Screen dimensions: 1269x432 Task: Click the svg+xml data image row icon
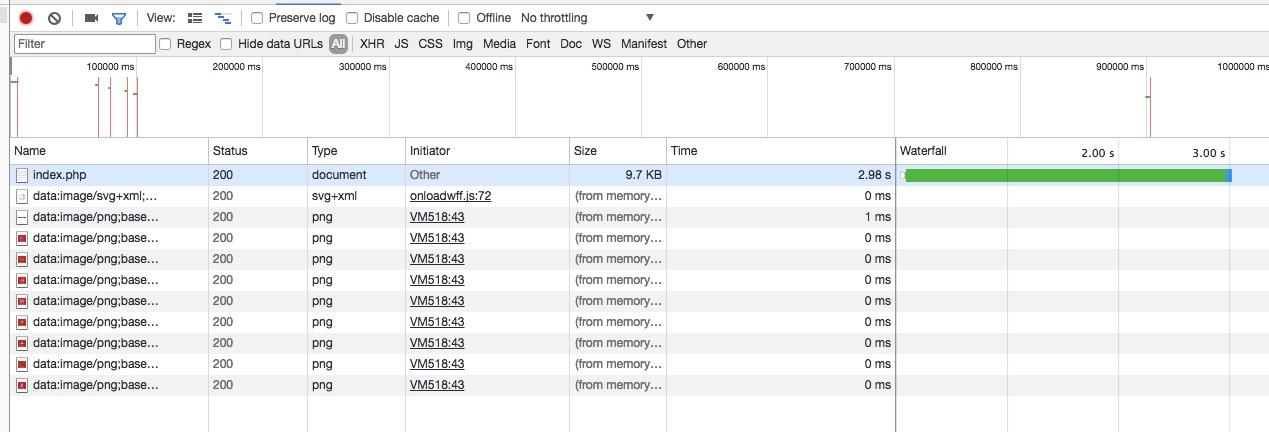(22, 196)
